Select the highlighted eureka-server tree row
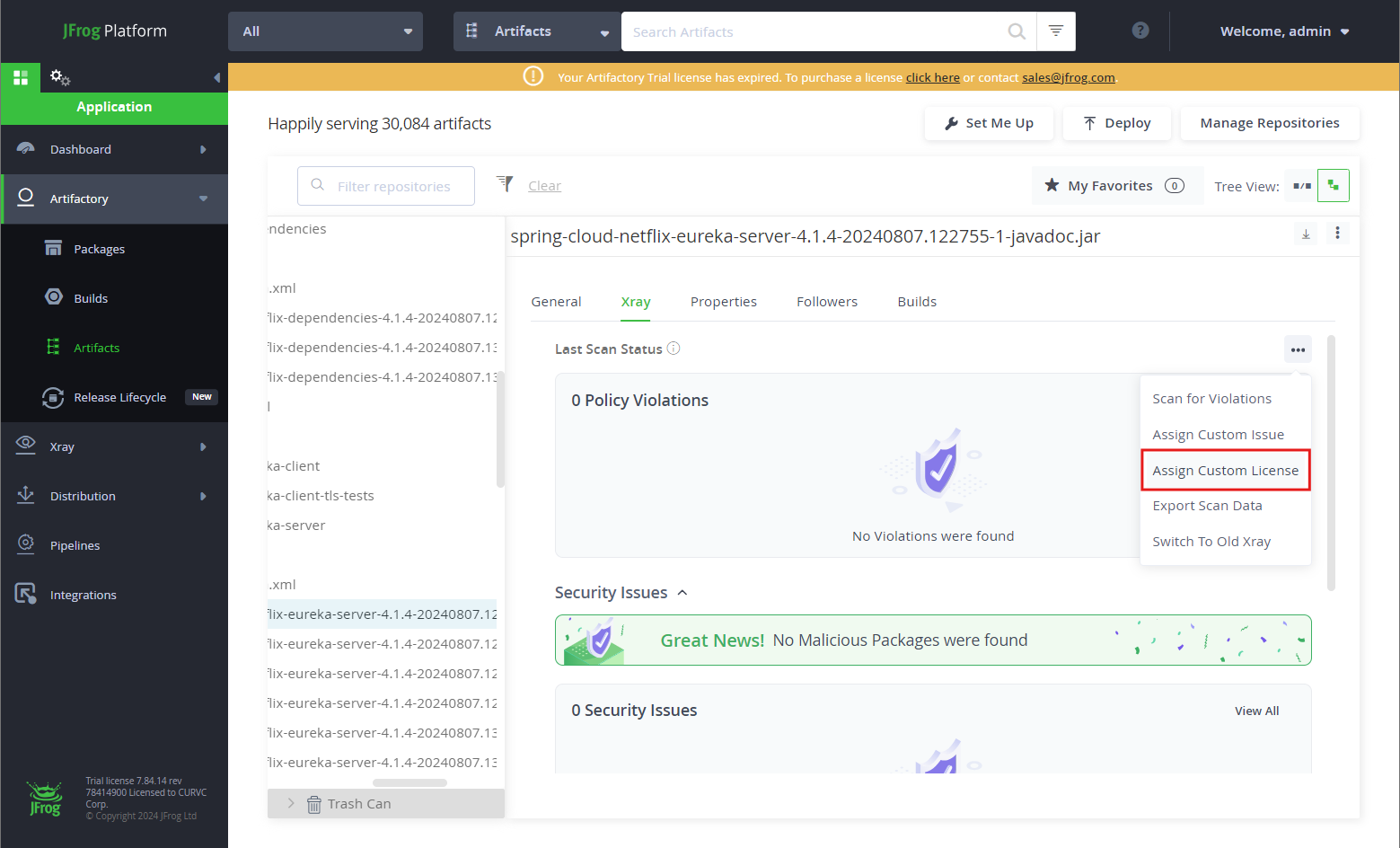 [382, 614]
